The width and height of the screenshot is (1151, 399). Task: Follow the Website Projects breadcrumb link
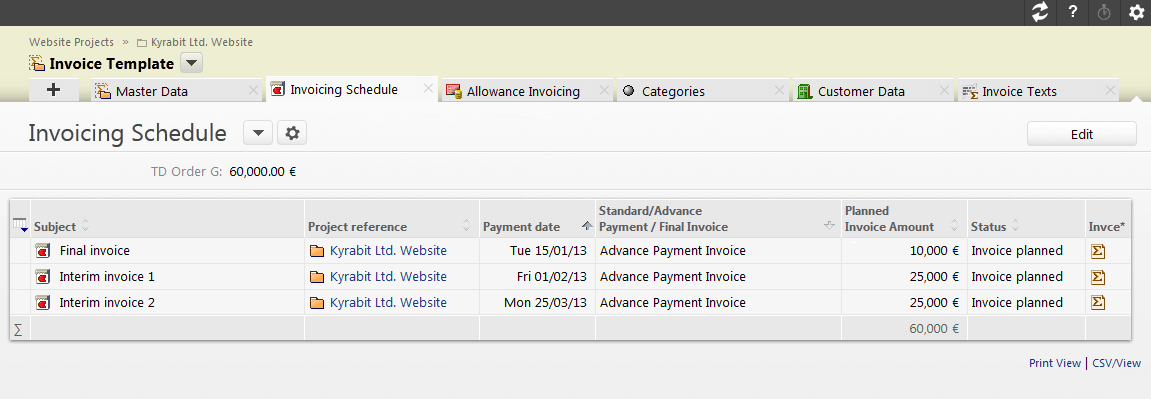(71, 42)
